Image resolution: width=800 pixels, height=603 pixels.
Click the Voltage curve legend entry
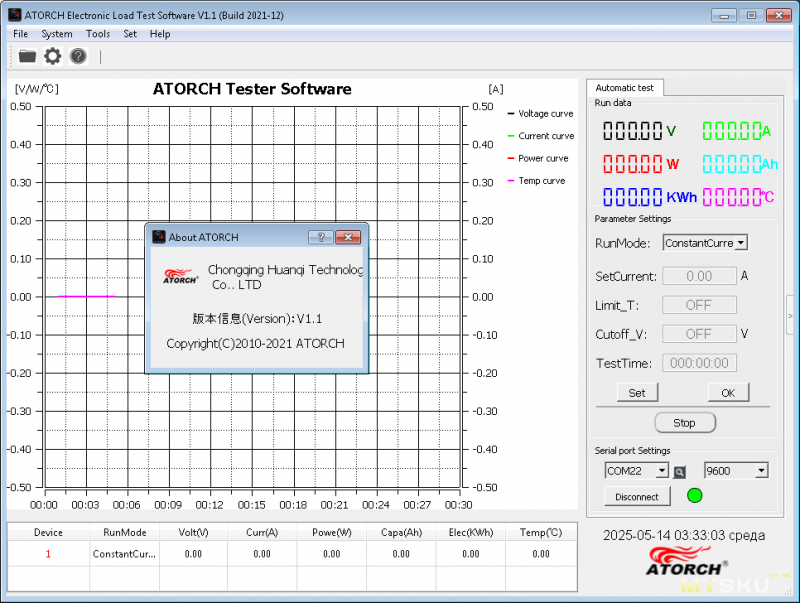541,114
